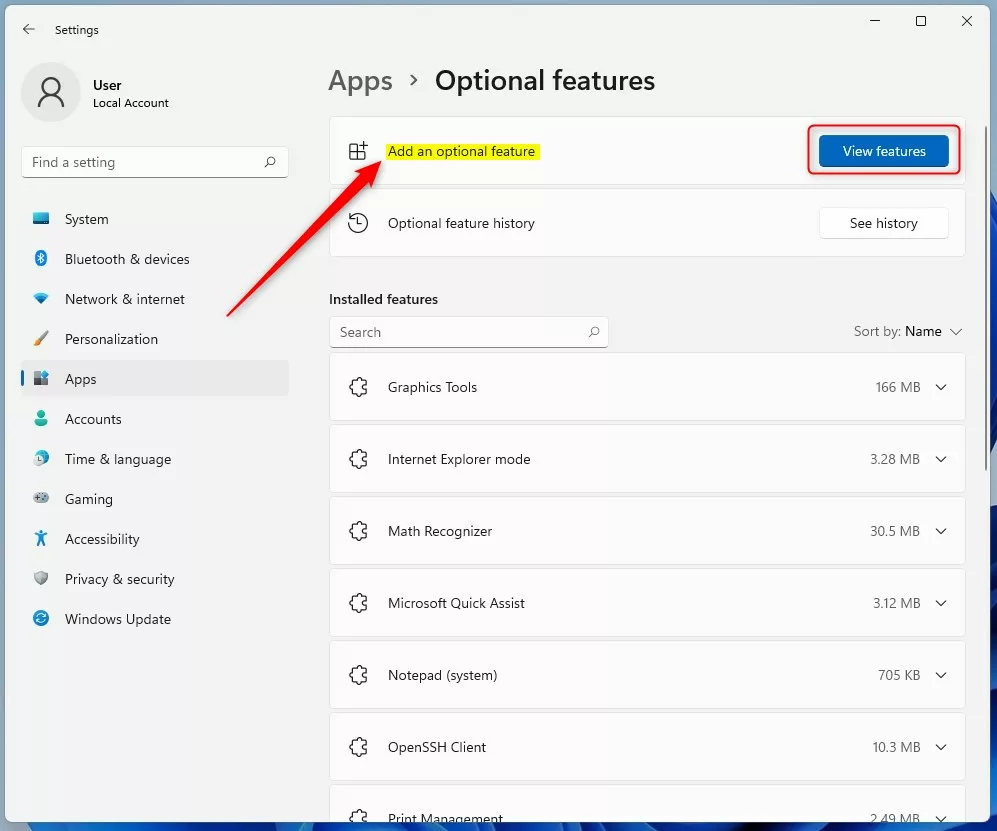Click the Graphics Tools feature icon
997x831 pixels.
[359, 387]
